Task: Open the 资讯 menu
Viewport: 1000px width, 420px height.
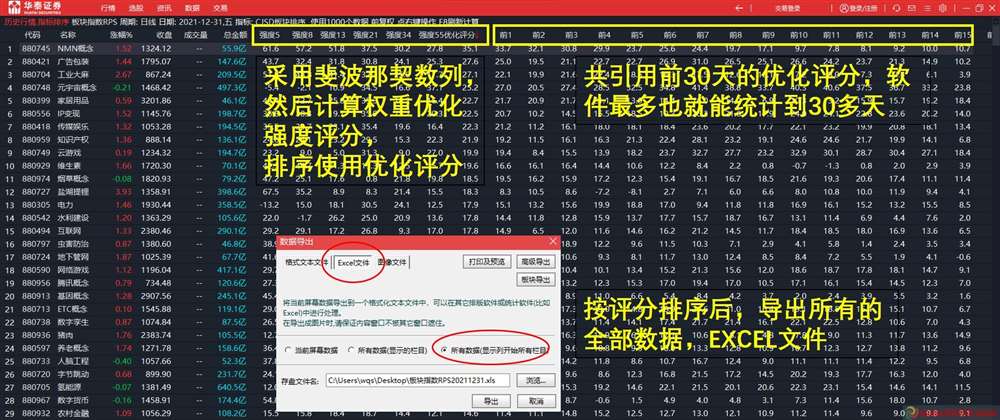Action: tap(164, 8)
